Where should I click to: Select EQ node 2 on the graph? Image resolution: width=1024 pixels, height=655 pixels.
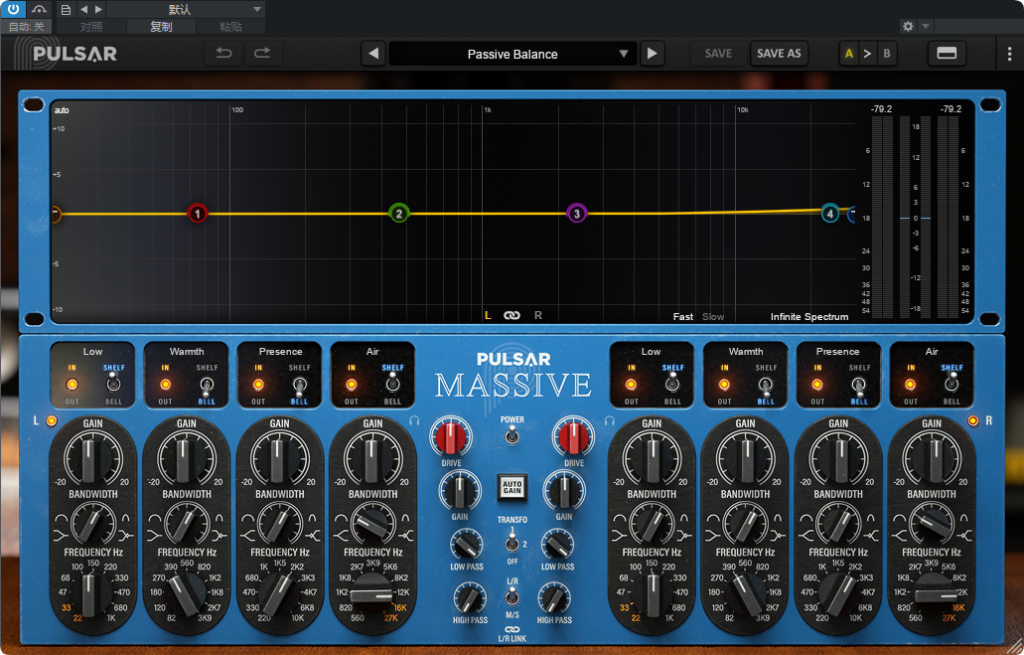point(398,213)
